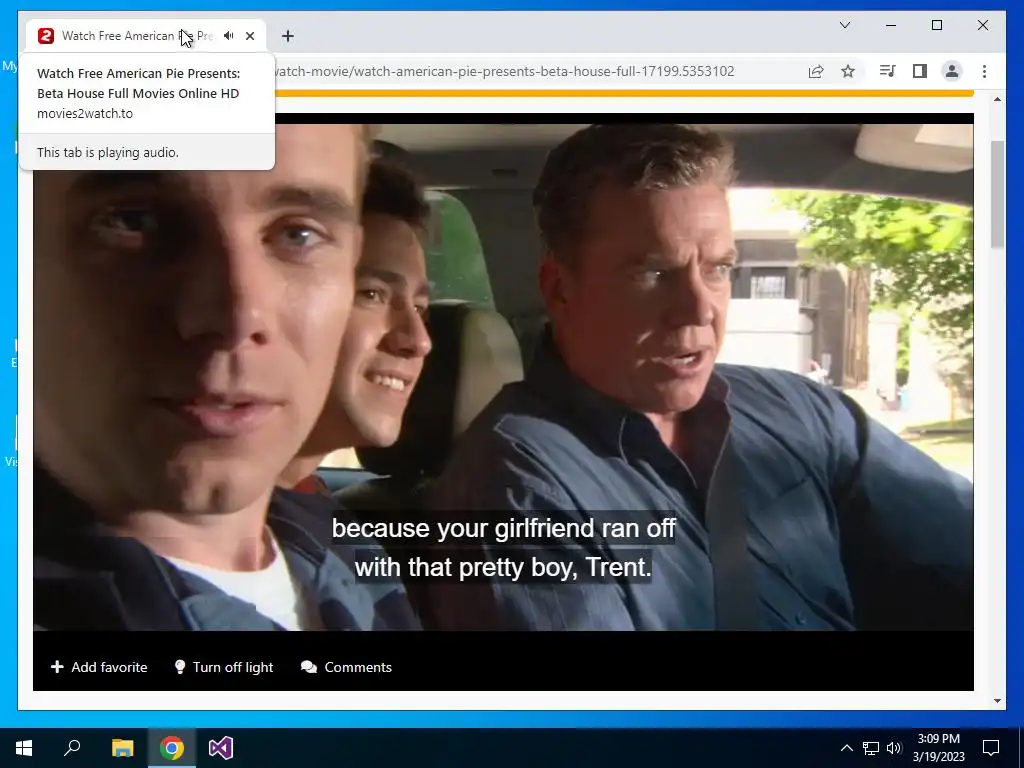Share this page using the share icon
Viewport: 1024px width, 768px height.
coord(816,71)
